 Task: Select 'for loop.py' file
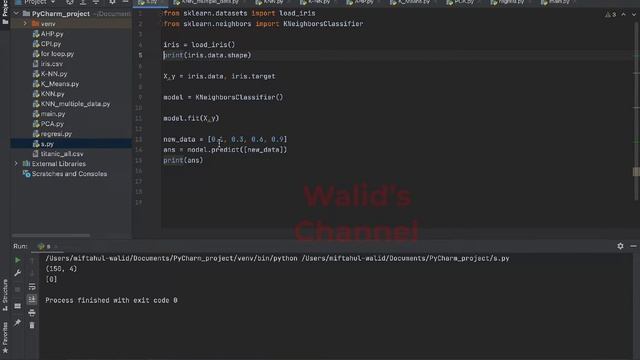coord(53,54)
